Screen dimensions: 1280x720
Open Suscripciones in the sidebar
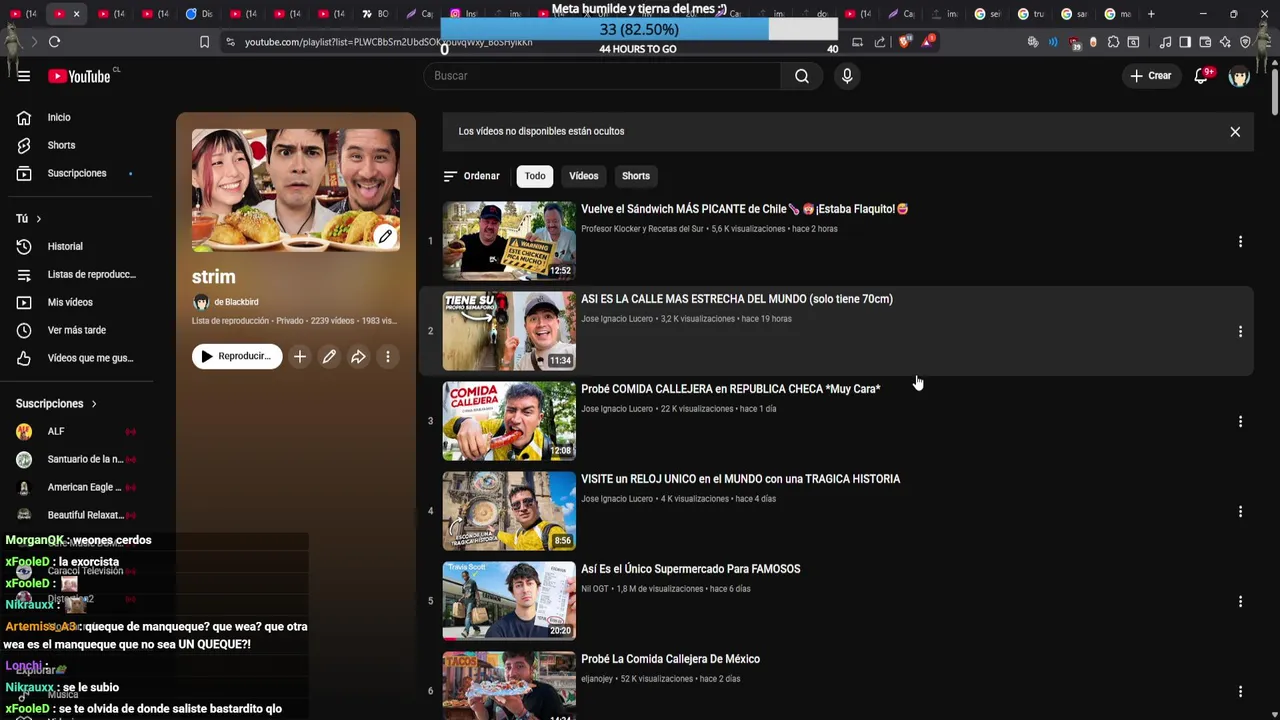click(76, 173)
